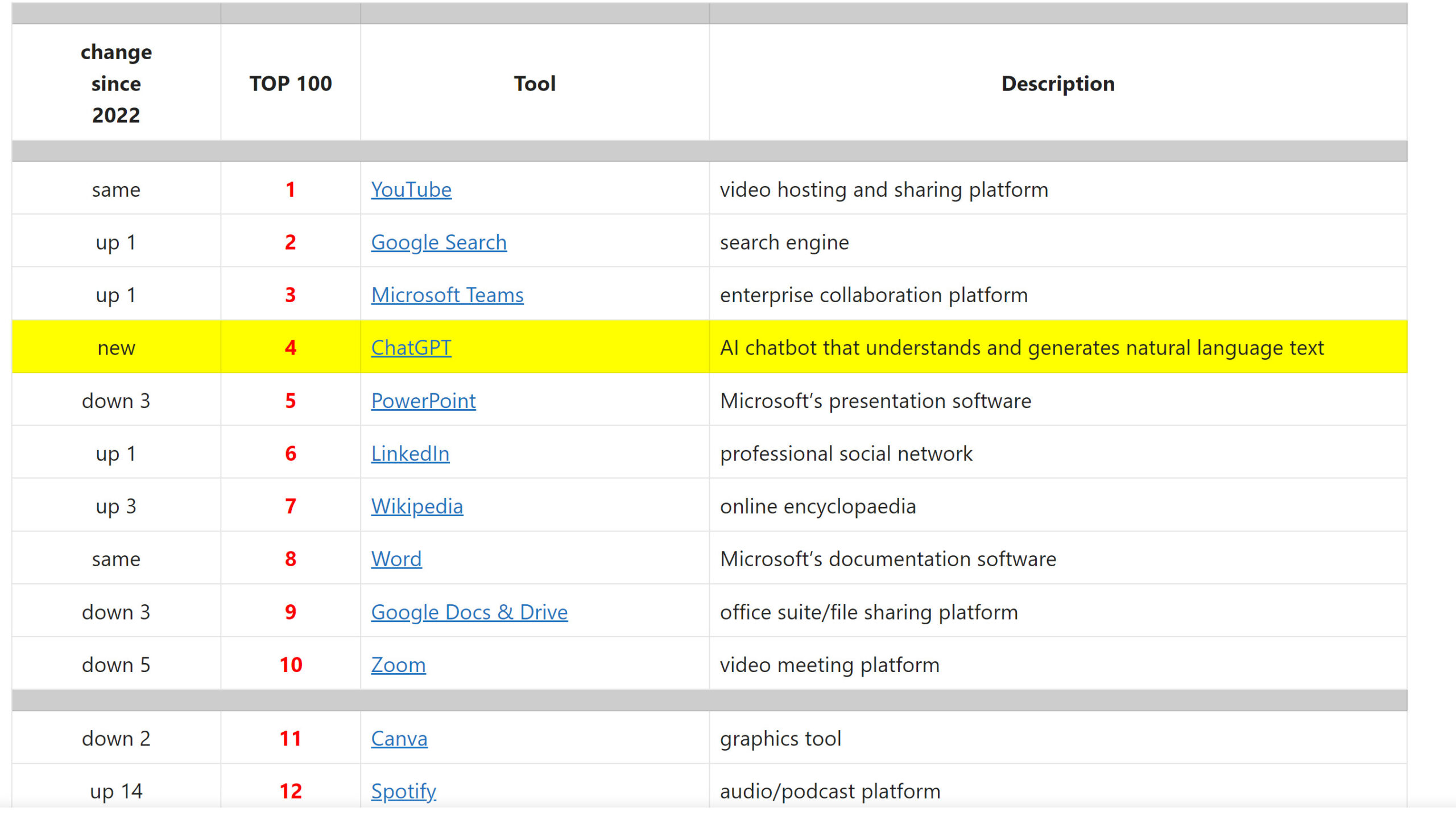Click 'online encyclopaedia' description

click(818, 506)
